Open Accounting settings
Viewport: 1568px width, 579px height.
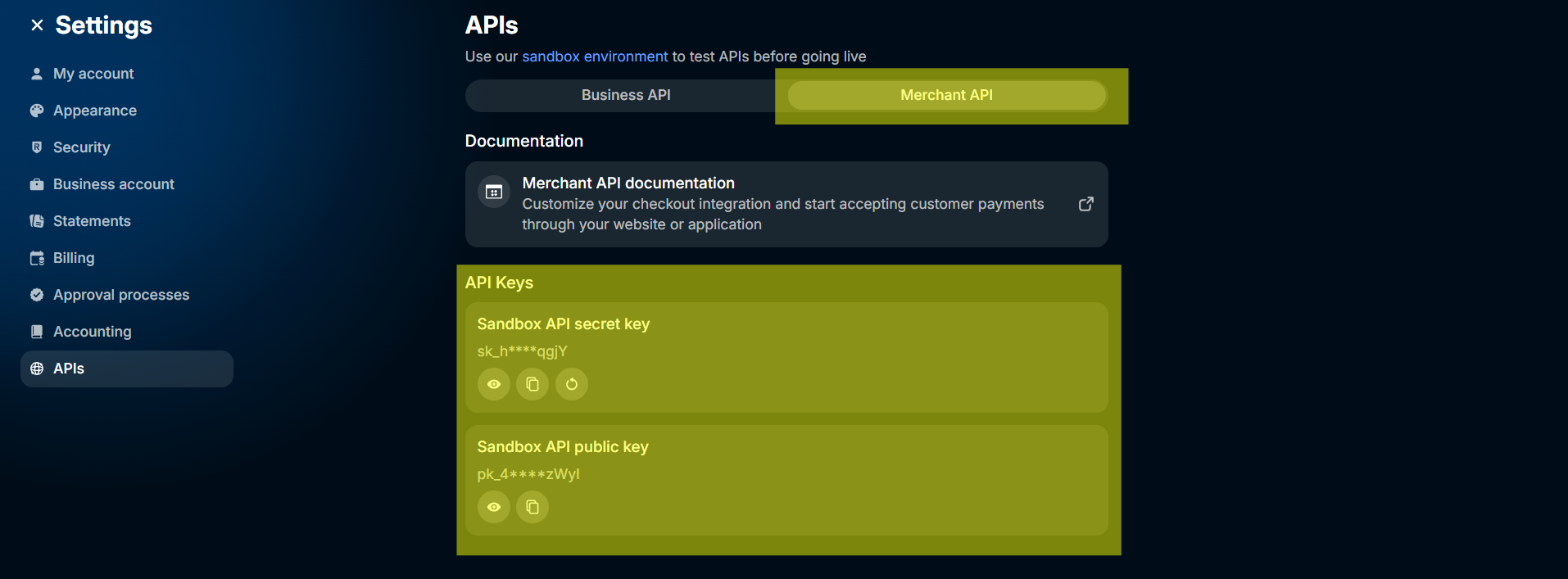coord(93,332)
